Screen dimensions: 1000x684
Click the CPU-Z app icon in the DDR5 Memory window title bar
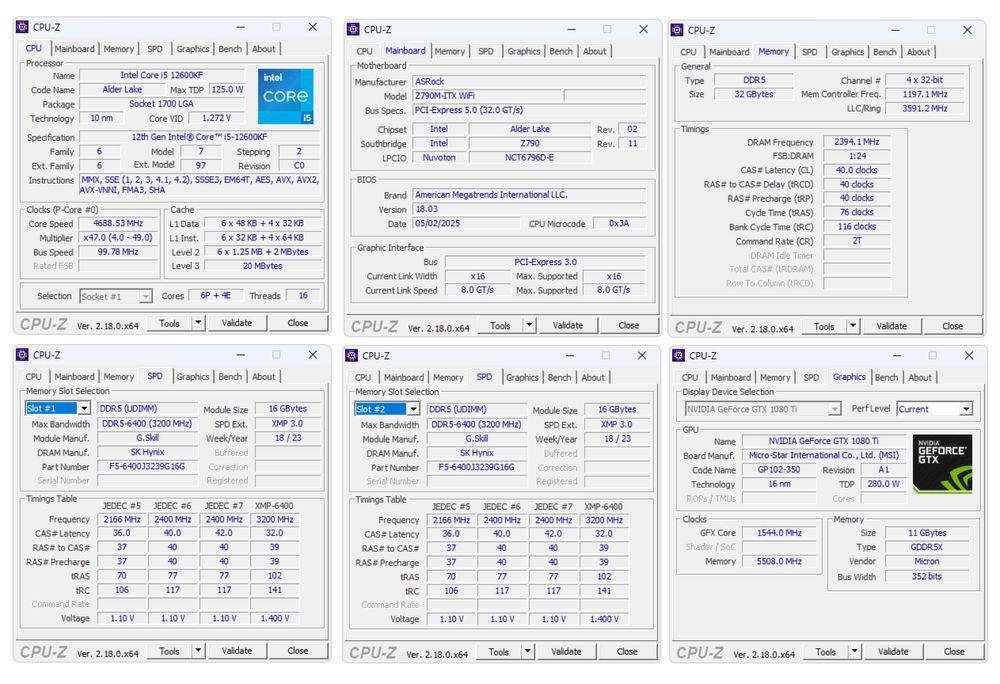click(x=677, y=30)
